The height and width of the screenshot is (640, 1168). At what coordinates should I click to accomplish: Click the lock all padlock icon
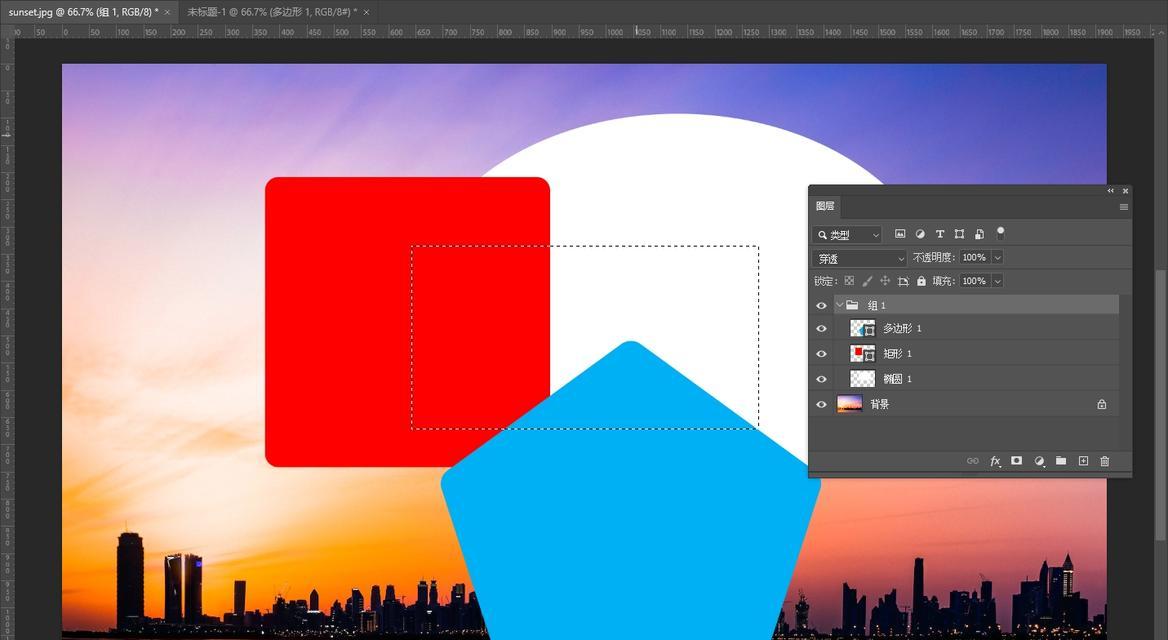click(x=921, y=281)
